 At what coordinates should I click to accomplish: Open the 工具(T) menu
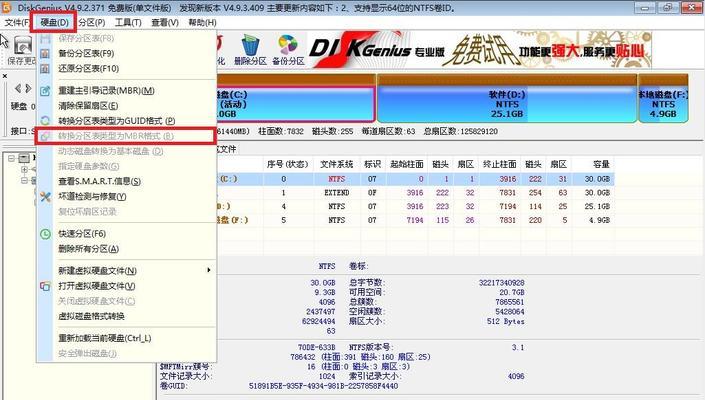pyautogui.click(x=128, y=21)
